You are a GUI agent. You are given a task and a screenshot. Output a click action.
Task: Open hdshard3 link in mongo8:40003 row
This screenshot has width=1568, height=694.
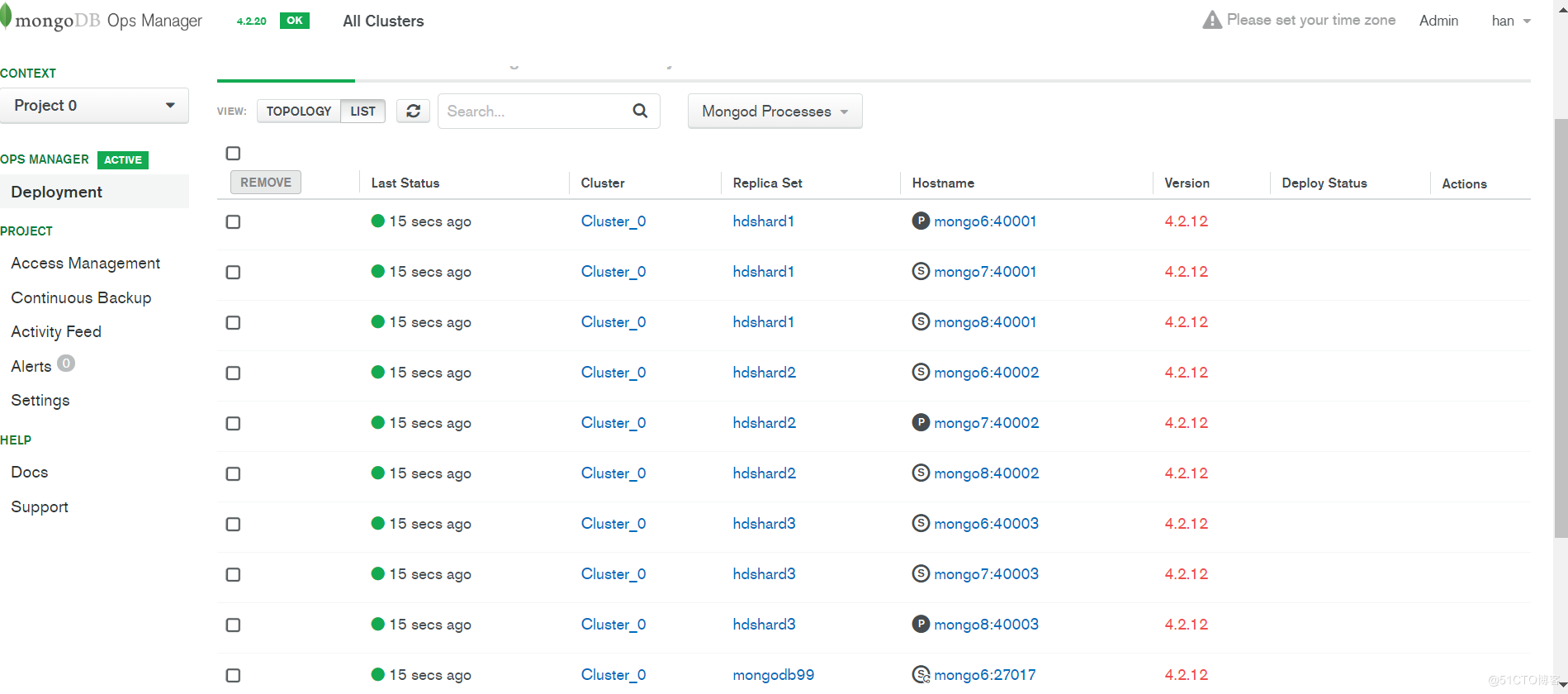click(x=765, y=624)
